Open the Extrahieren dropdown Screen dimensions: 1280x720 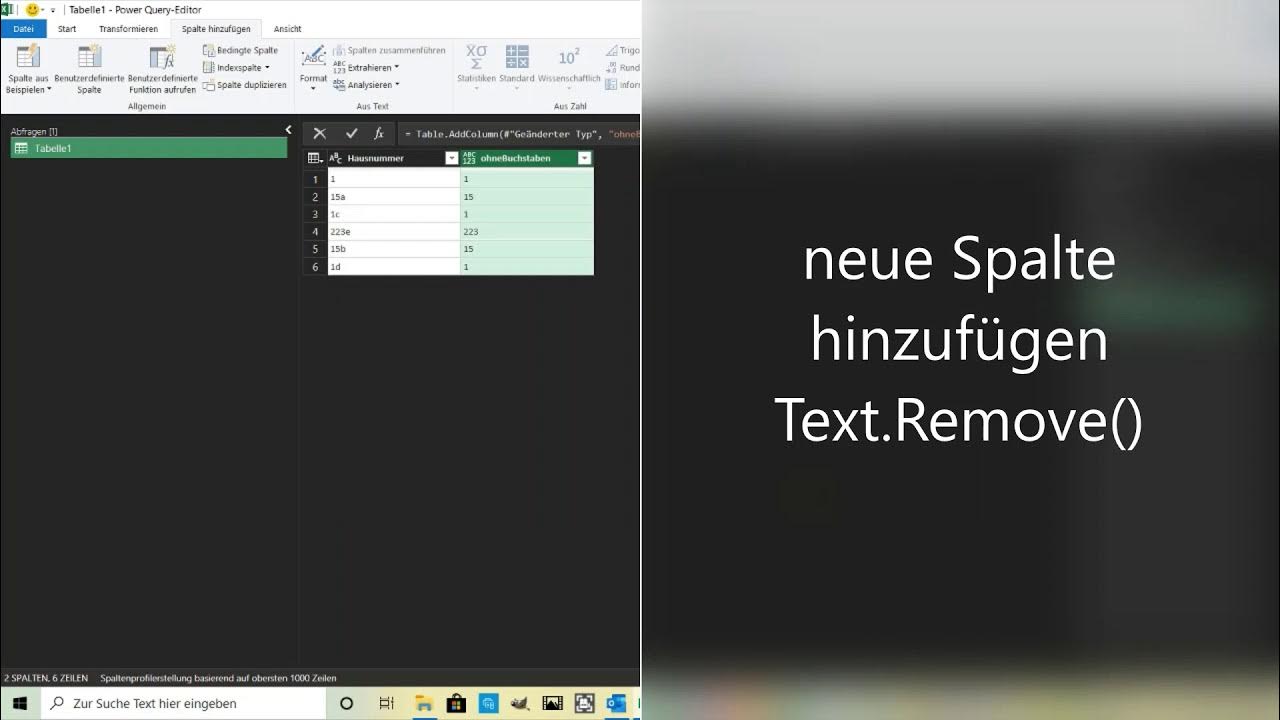tap(366, 68)
